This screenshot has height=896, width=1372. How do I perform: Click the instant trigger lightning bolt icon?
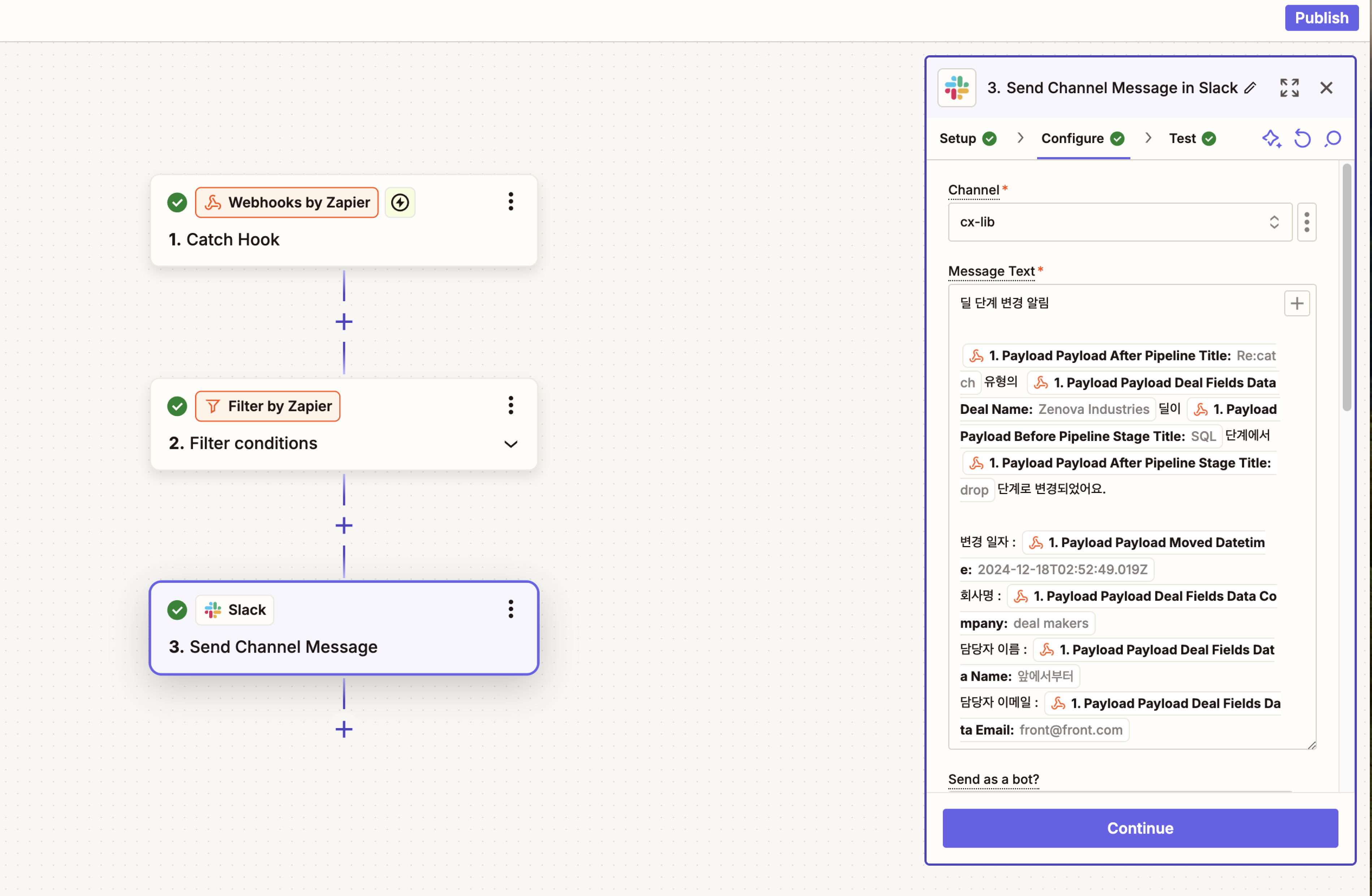pos(400,202)
